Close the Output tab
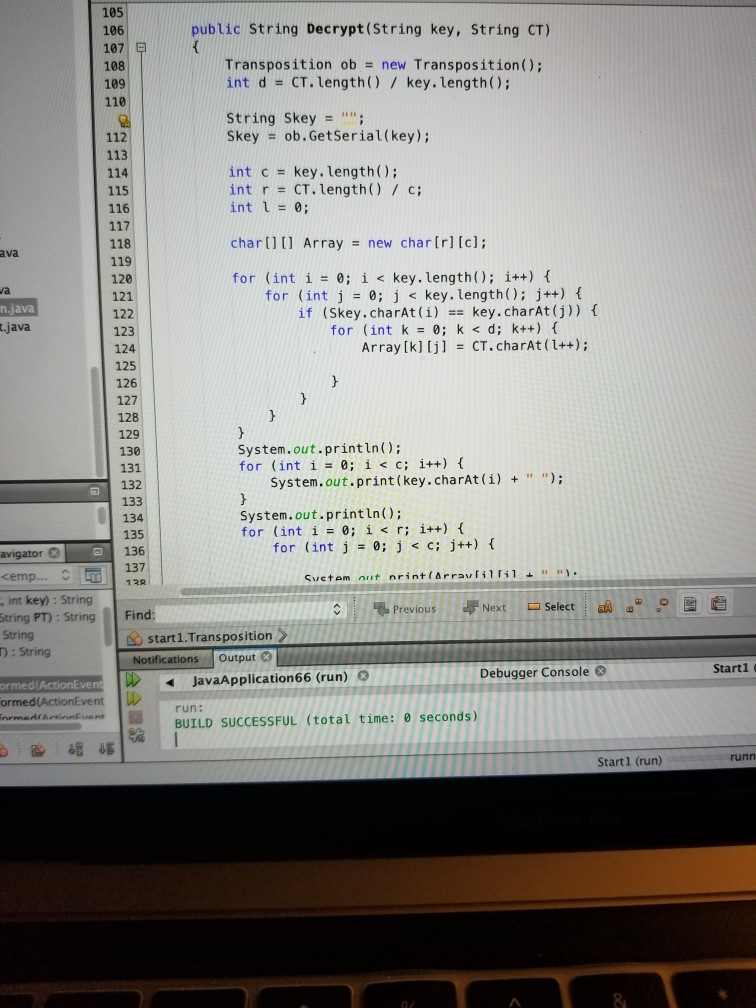 (x=266, y=657)
